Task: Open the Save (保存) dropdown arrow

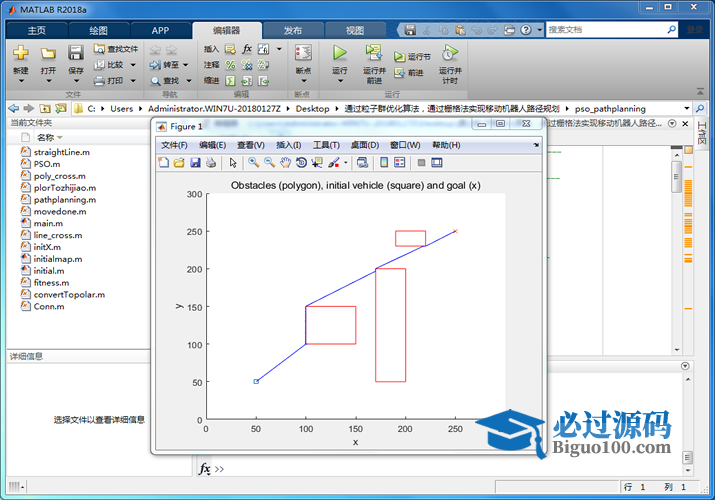Action: 76,81
